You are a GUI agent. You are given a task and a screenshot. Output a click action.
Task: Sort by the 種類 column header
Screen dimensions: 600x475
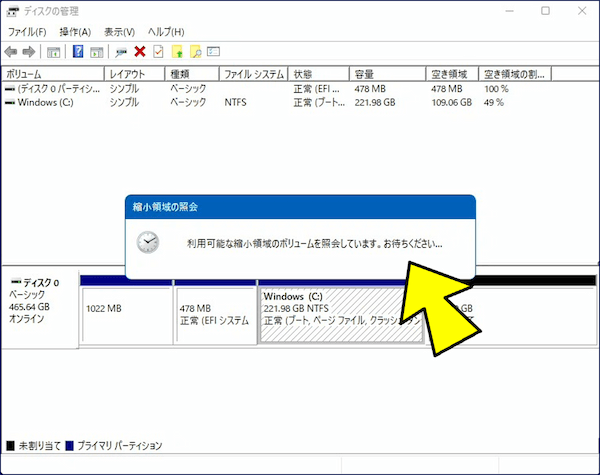[192, 74]
